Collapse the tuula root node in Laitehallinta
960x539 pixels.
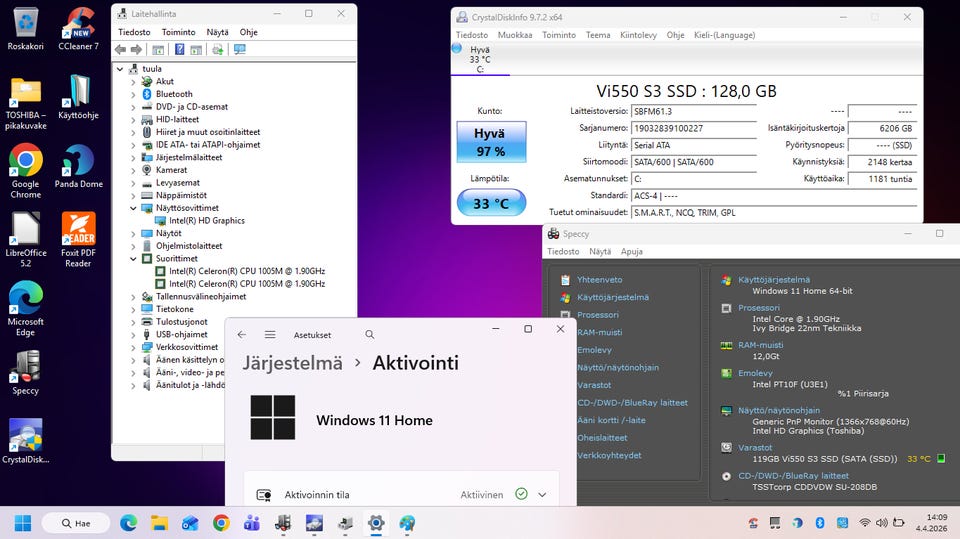[120, 69]
